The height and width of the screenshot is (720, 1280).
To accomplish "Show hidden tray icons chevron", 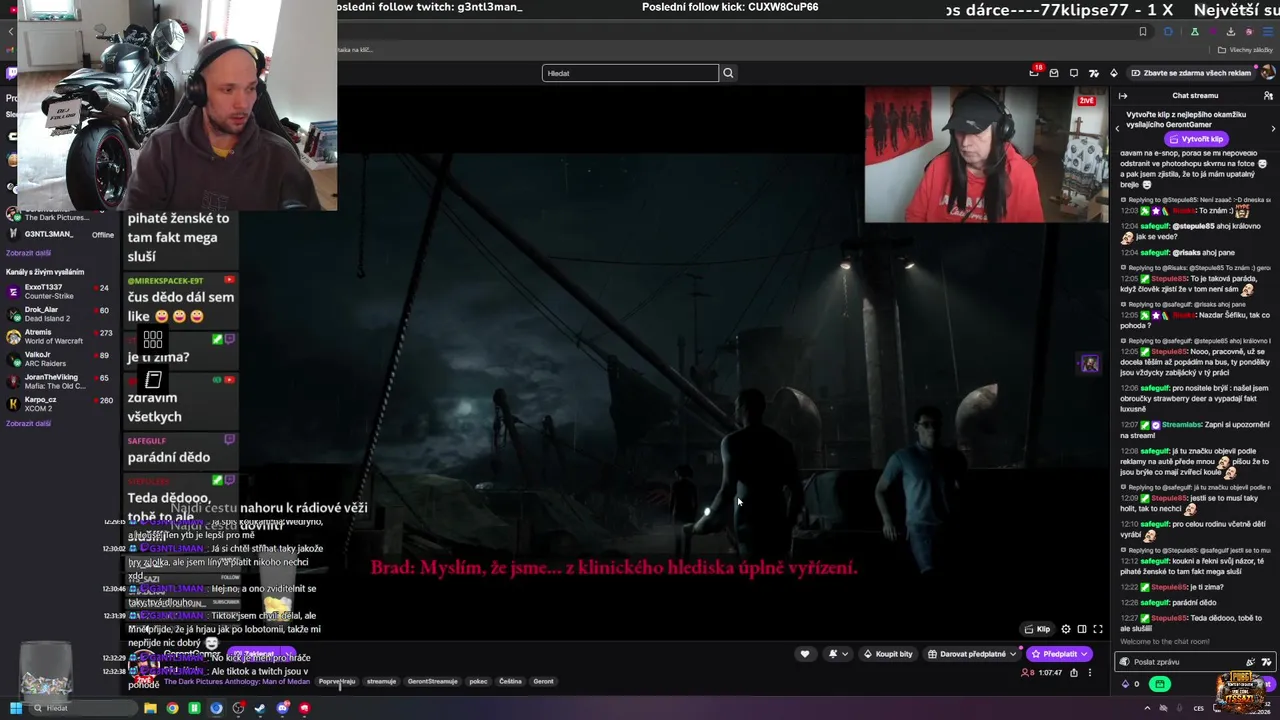I will click(1147, 708).
